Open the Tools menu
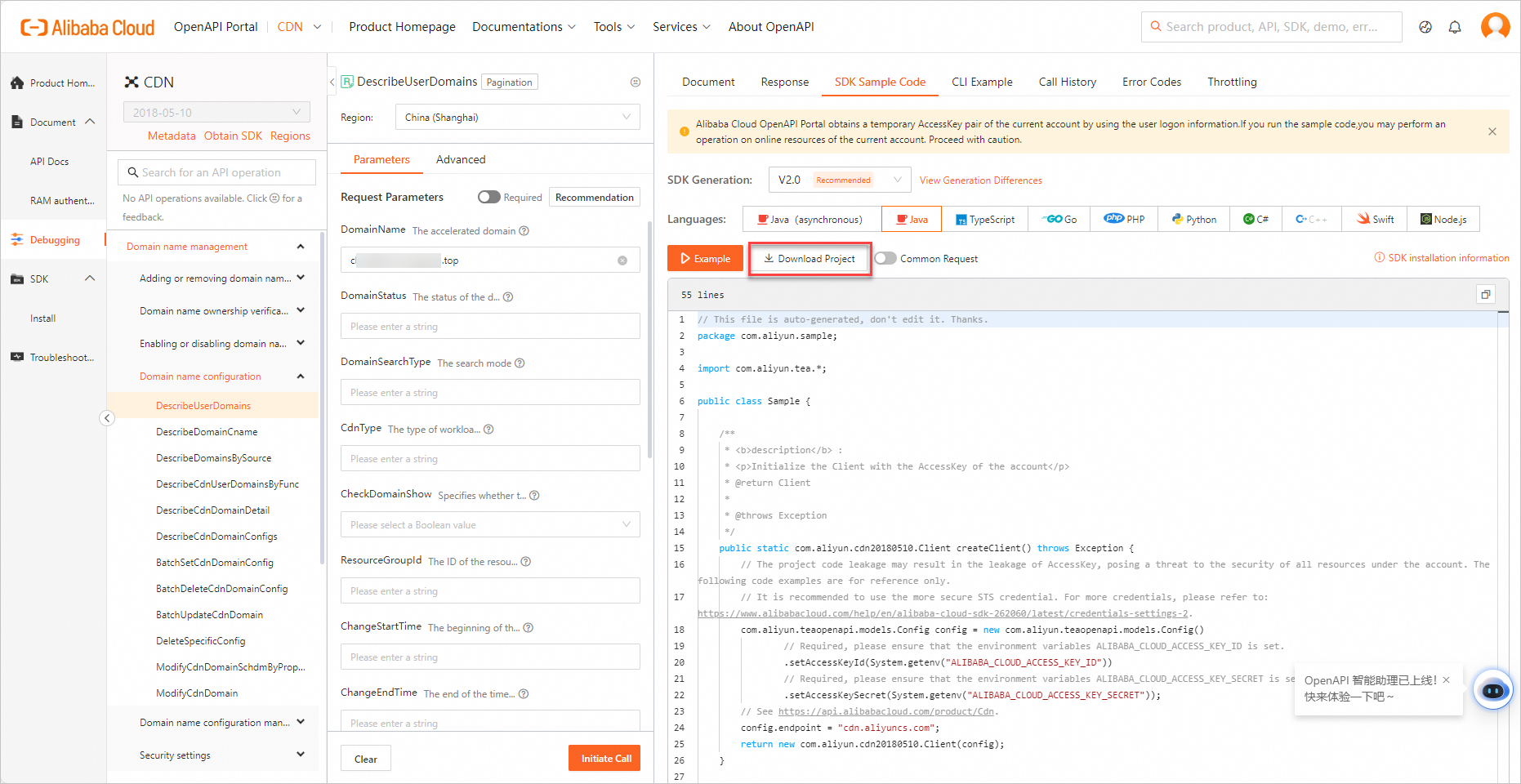Screen dimensions: 1521x784 [x=614, y=27]
